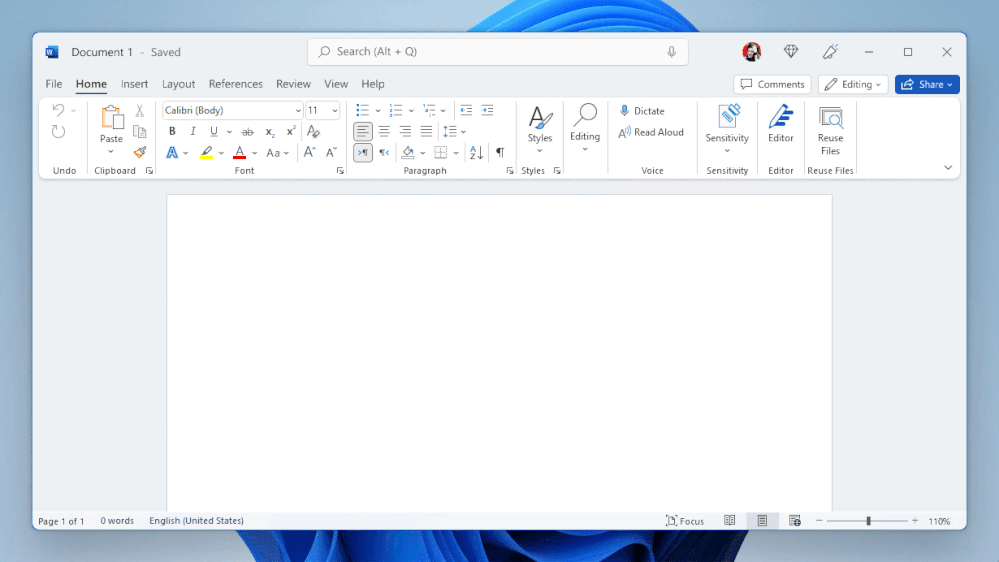The height and width of the screenshot is (562, 999).
Task: Start Read Aloud
Action: tap(650, 132)
